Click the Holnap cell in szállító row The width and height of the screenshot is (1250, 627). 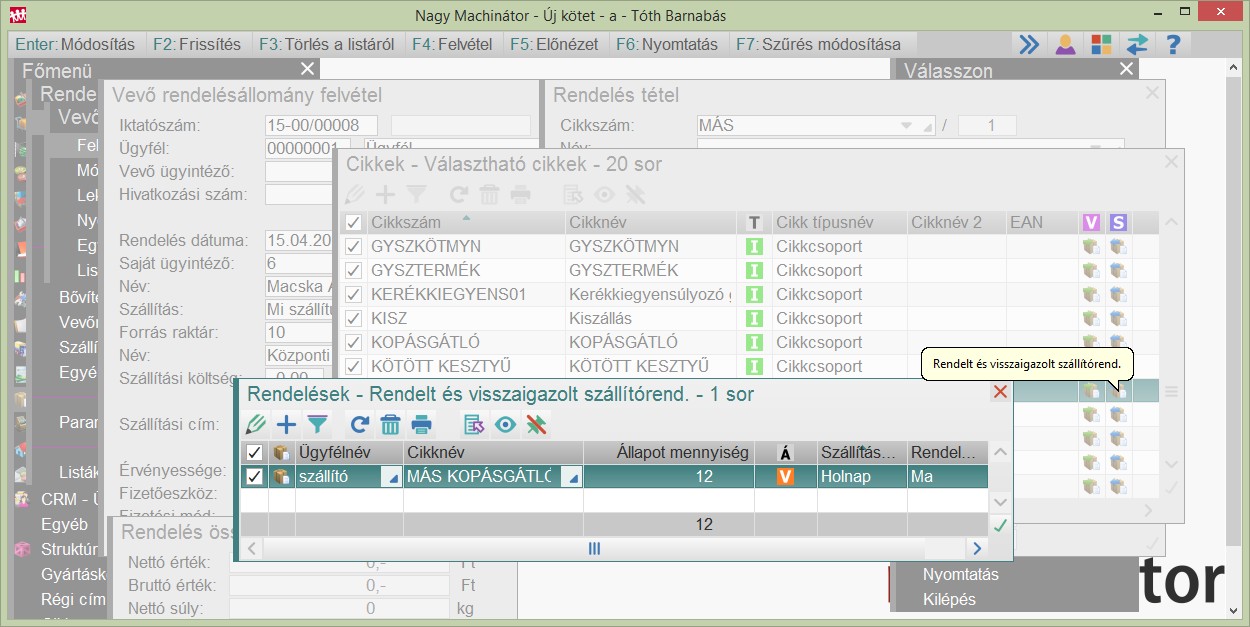(861, 477)
